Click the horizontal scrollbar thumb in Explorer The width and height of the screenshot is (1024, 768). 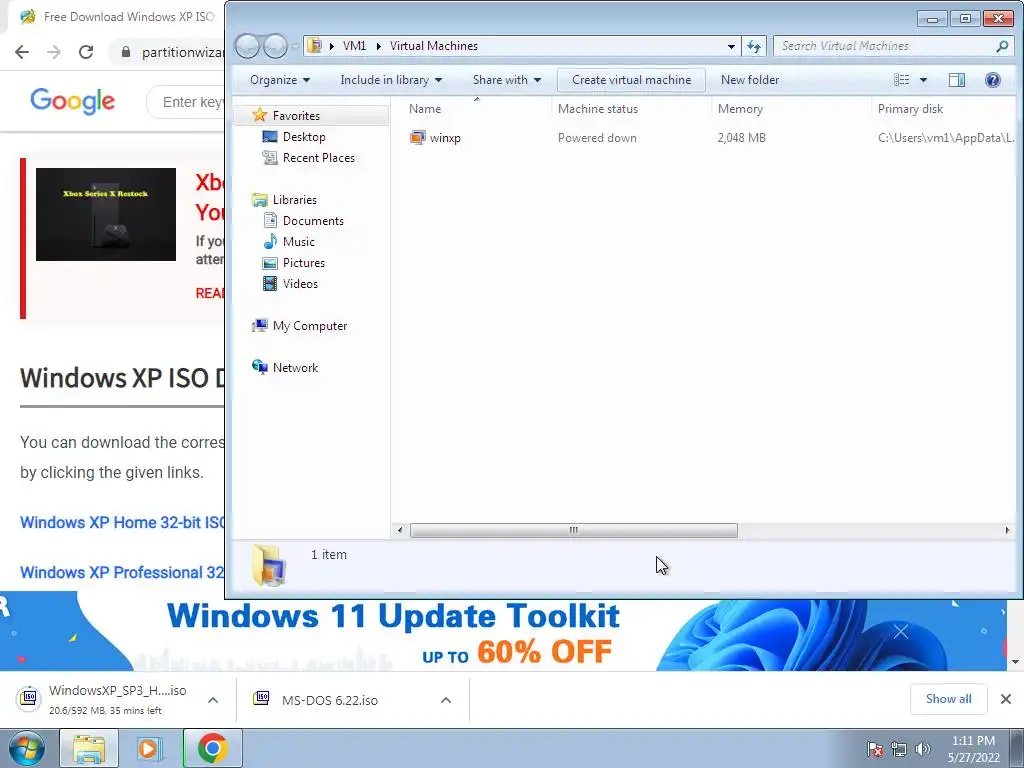coord(573,530)
